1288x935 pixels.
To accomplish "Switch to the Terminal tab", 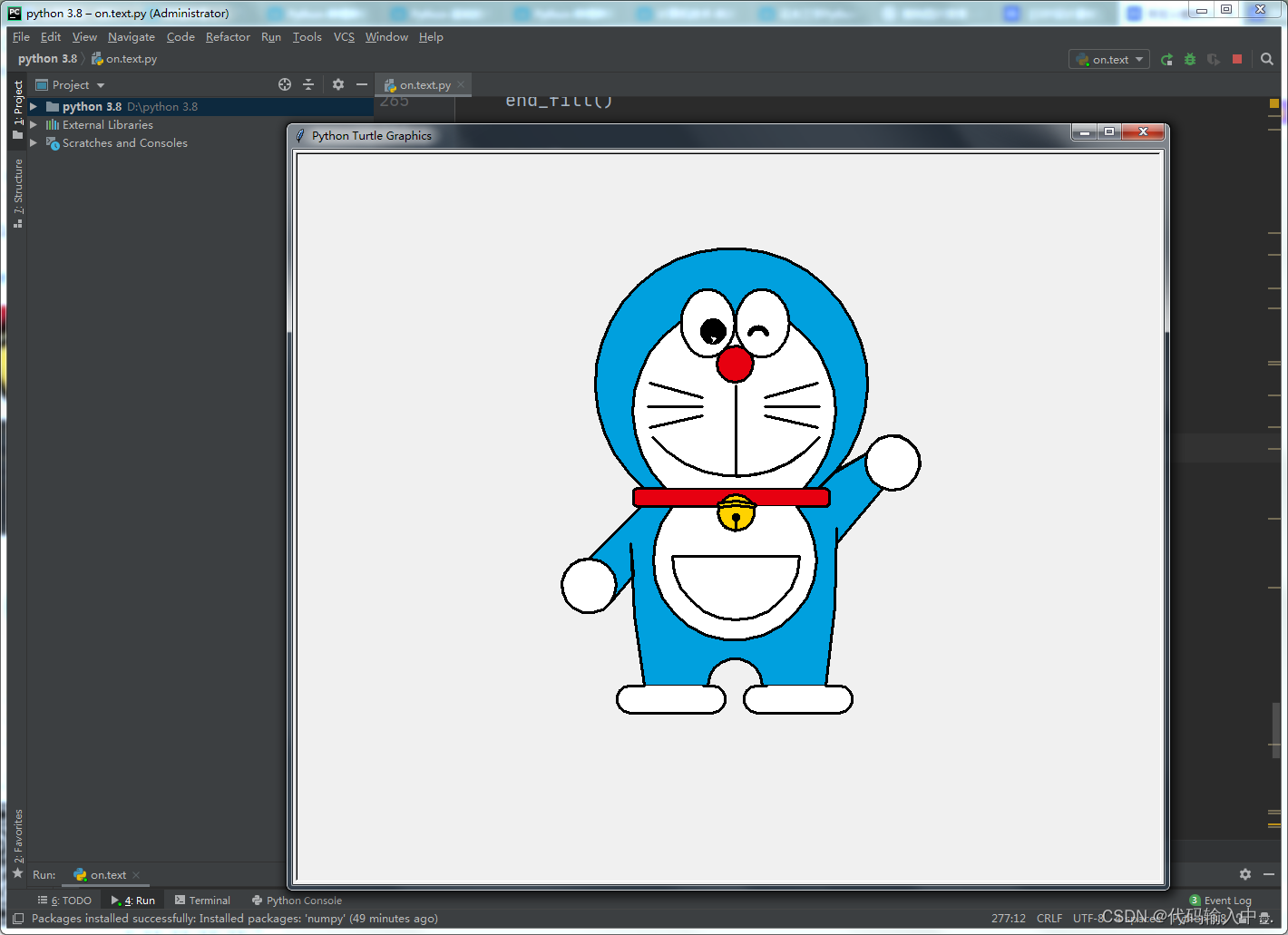I will click(x=202, y=901).
